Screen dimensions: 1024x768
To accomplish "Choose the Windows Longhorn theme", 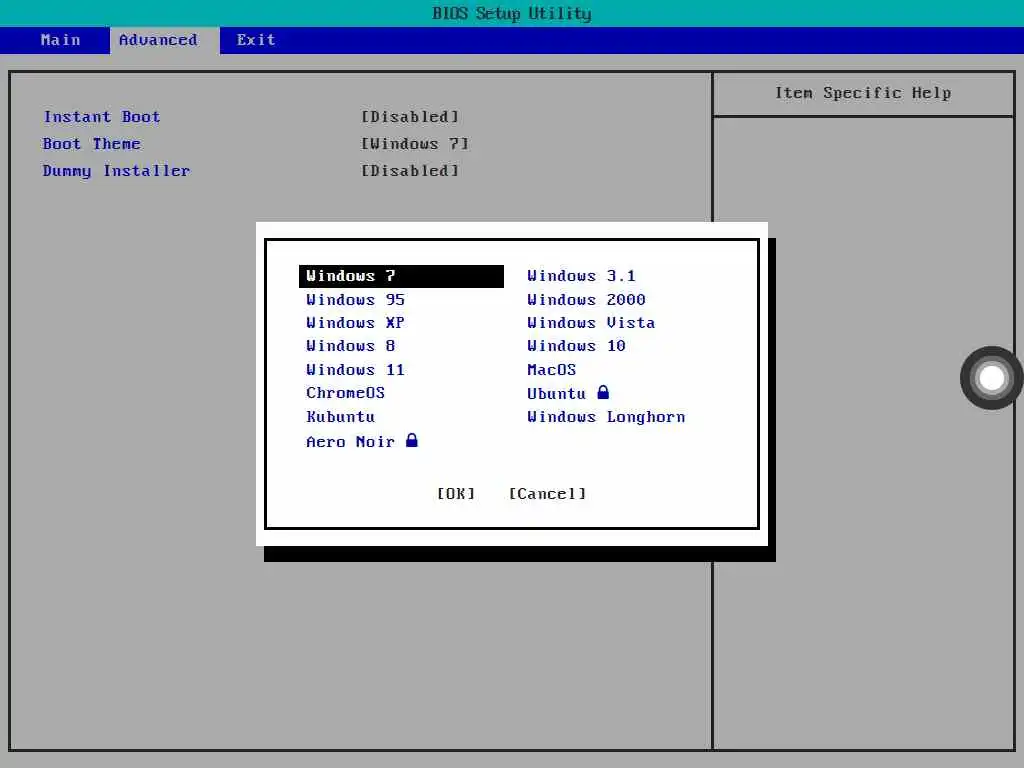I will click(x=606, y=417).
